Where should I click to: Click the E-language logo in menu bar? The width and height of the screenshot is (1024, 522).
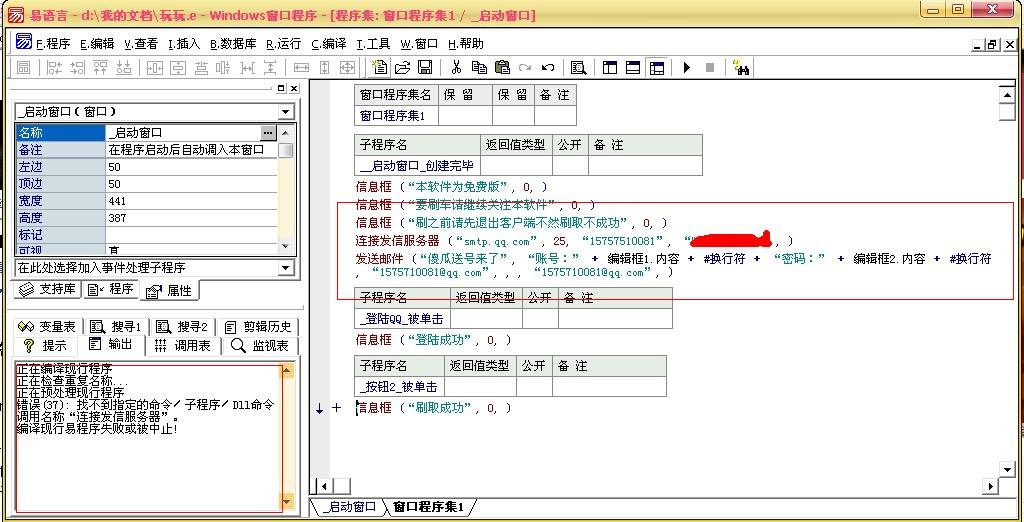pyautogui.click(x=24, y=41)
